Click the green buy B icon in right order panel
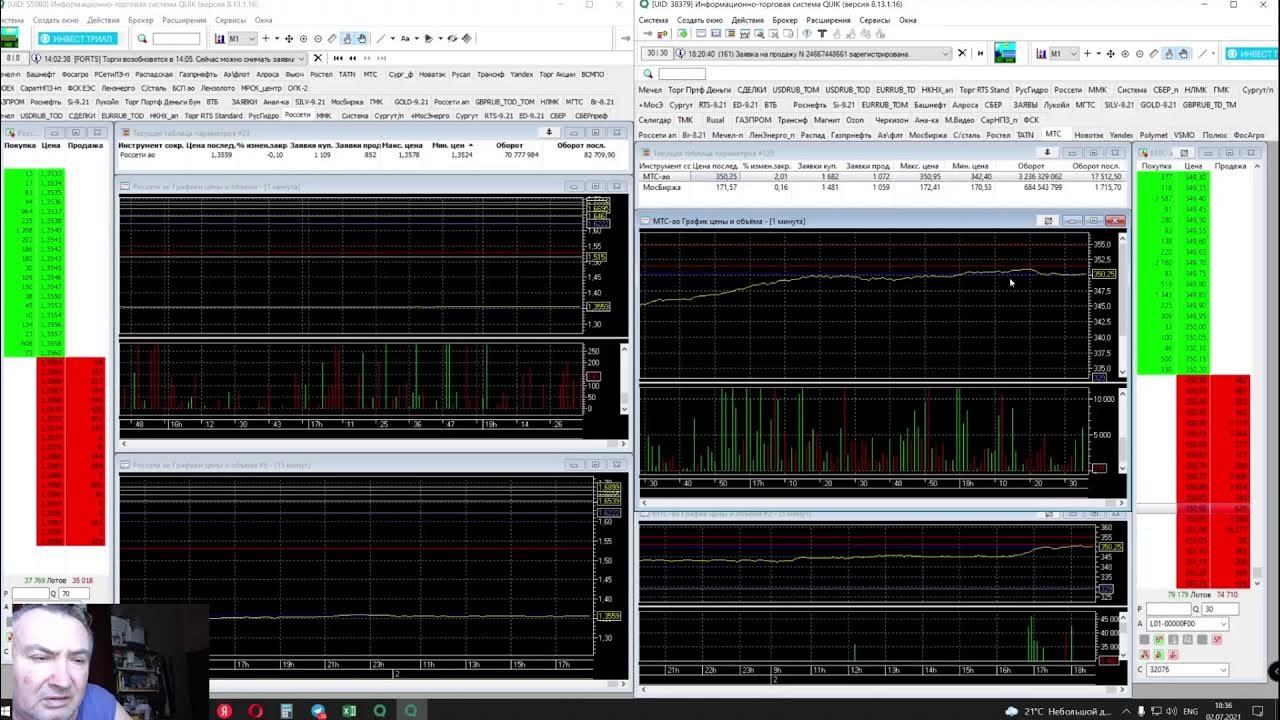 tap(1158, 640)
